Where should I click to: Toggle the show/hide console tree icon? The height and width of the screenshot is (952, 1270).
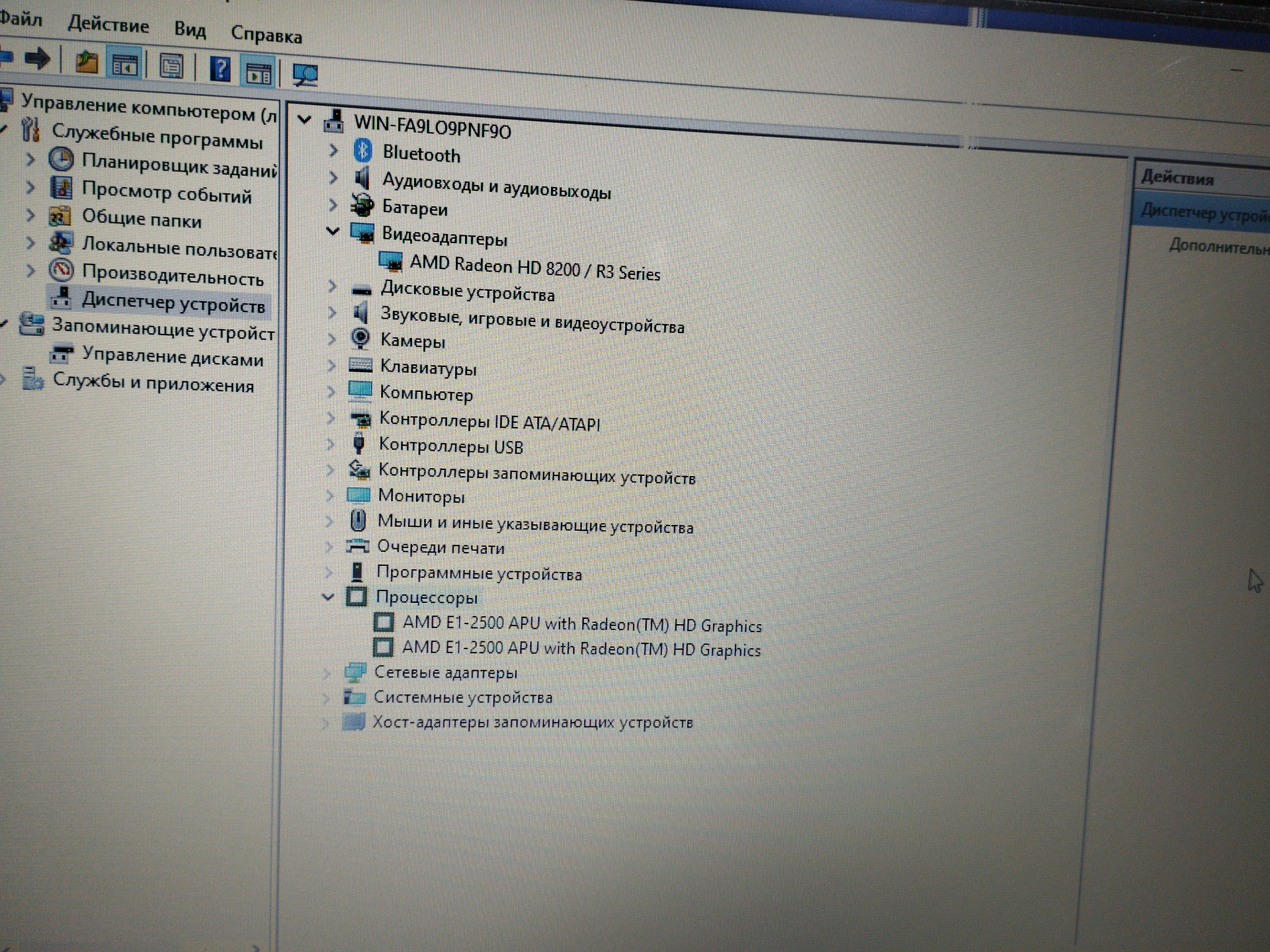(124, 65)
